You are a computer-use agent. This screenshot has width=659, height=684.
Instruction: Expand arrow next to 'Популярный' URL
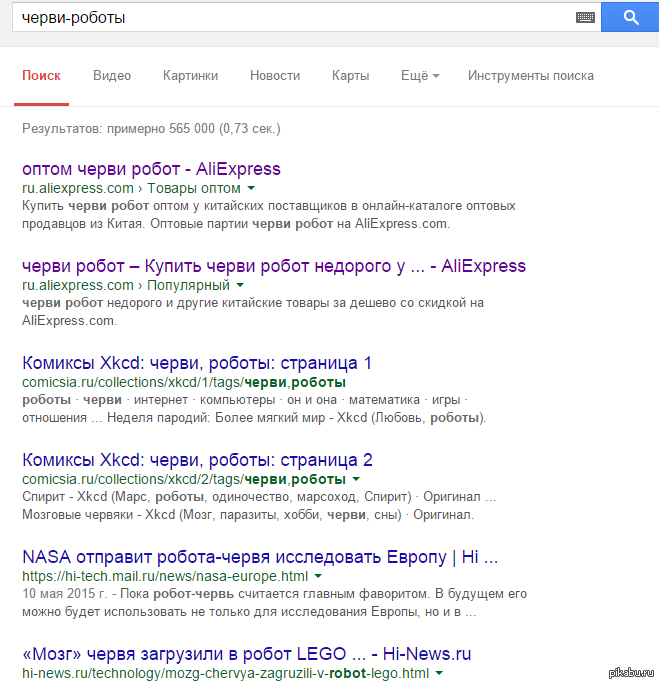pos(240,285)
